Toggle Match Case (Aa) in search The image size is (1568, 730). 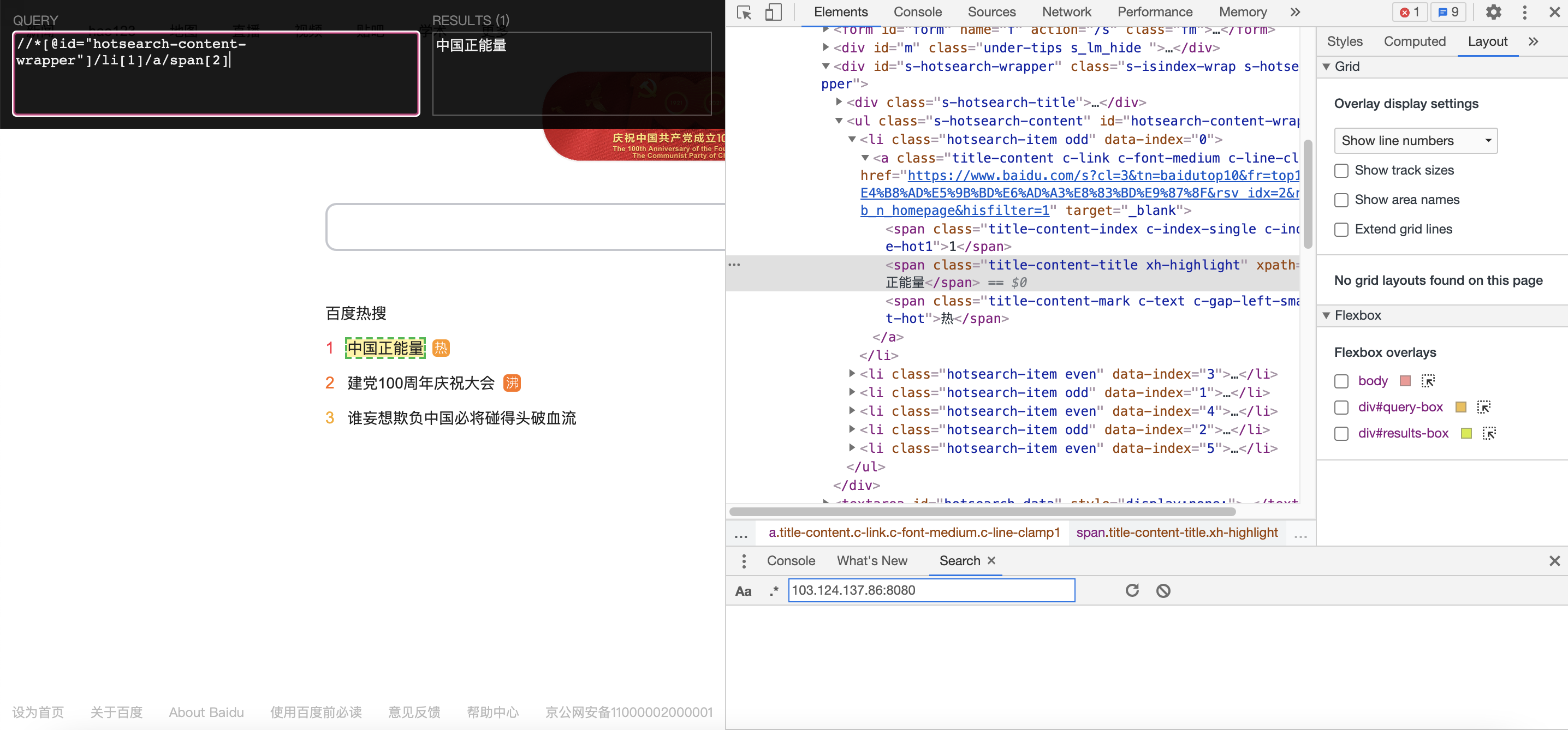click(x=743, y=591)
